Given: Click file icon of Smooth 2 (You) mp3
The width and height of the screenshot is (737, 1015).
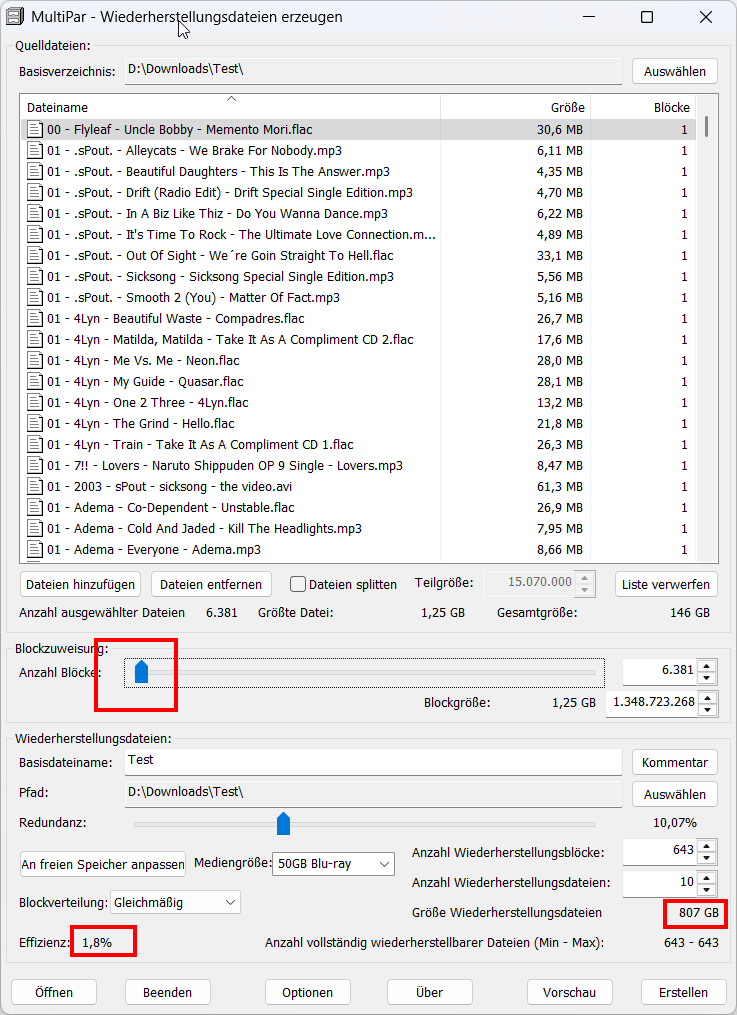Looking at the screenshot, I should click(x=35, y=298).
